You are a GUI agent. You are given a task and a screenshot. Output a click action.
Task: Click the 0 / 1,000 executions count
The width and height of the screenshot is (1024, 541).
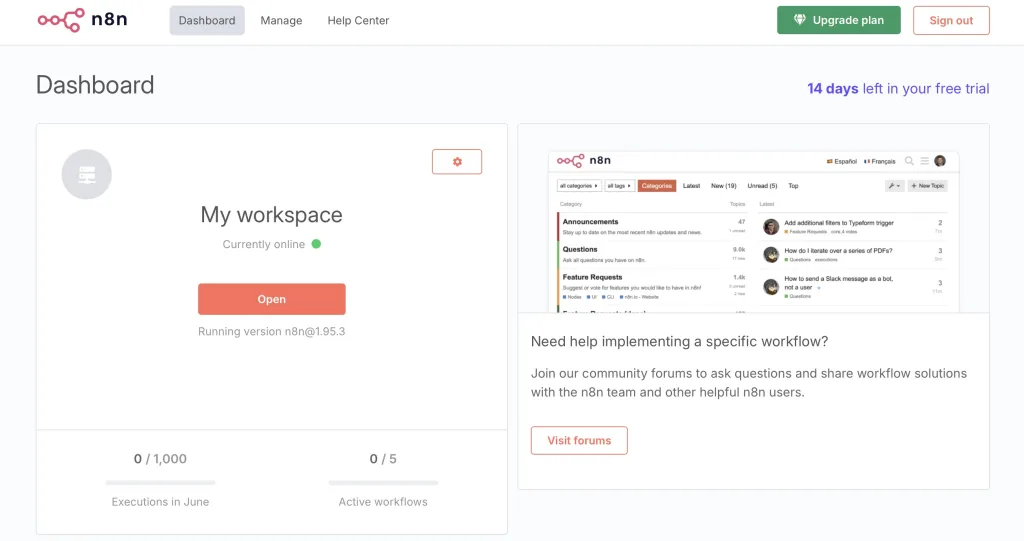[161, 459]
